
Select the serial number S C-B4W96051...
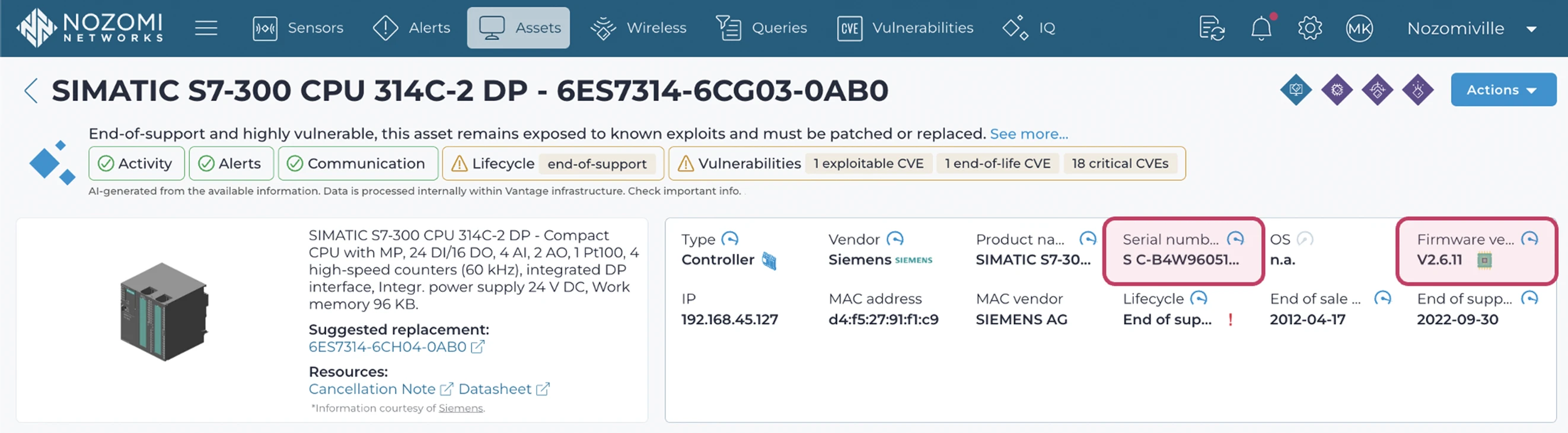coord(1181,260)
